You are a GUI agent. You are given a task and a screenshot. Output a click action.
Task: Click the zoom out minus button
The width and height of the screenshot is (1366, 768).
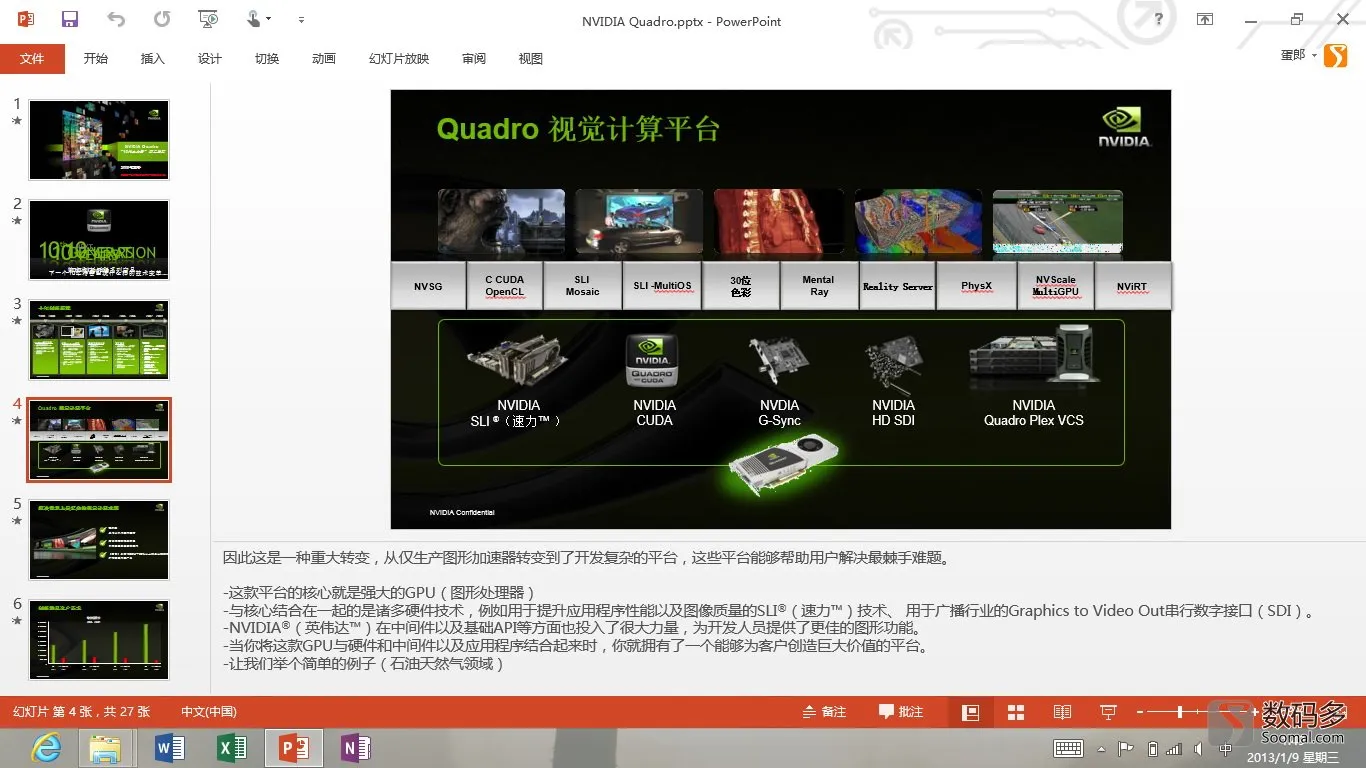(x=1140, y=712)
